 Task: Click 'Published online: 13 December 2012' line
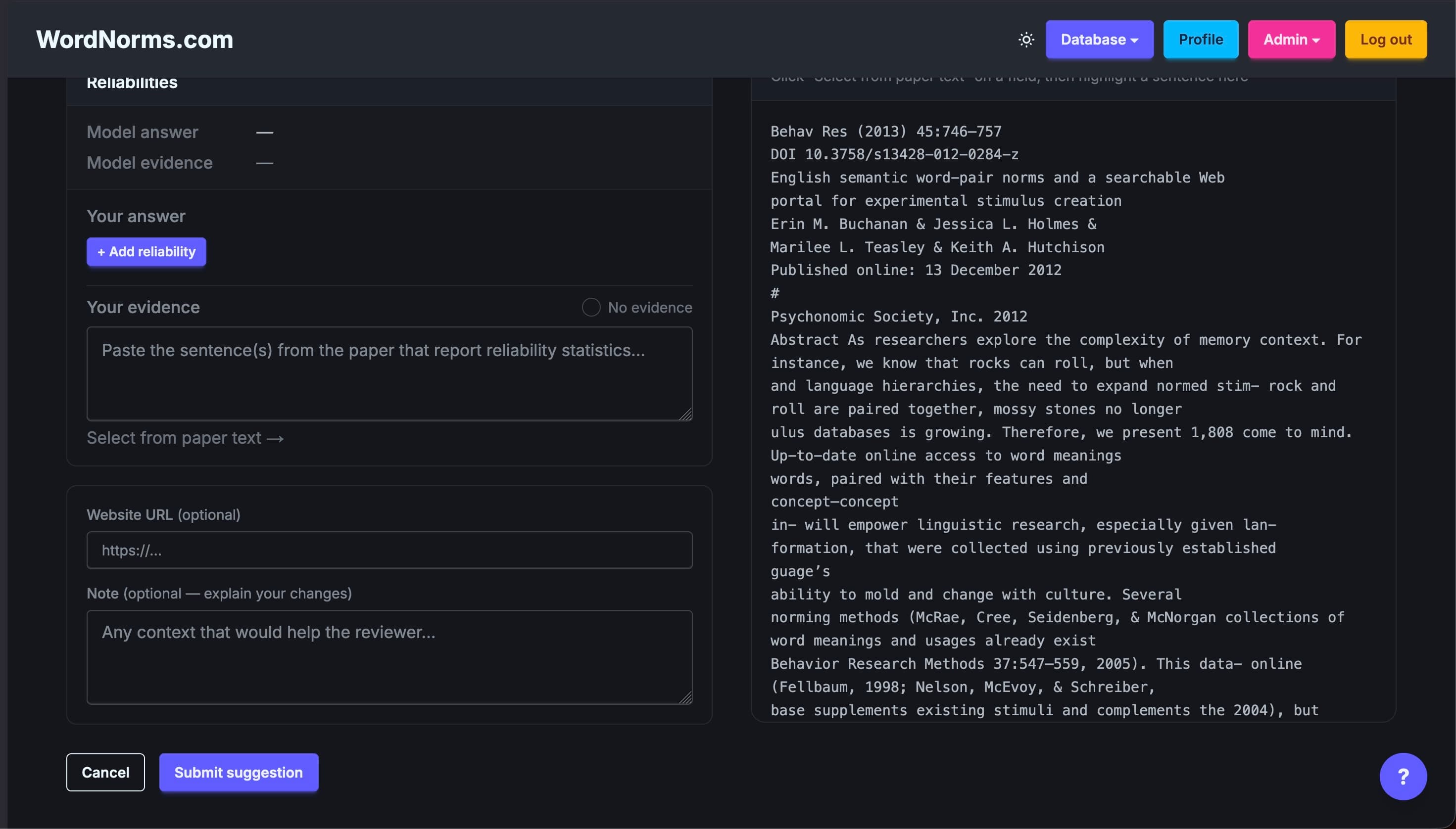point(916,270)
